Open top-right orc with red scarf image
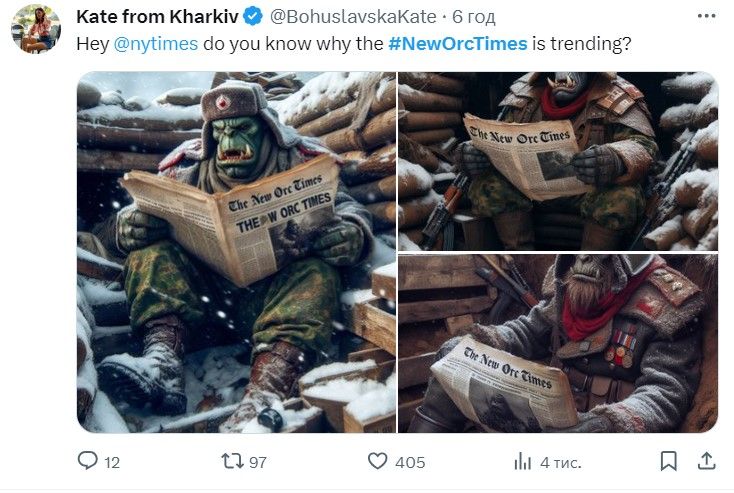This screenshot has height=493, width=734. coord(558,161)
